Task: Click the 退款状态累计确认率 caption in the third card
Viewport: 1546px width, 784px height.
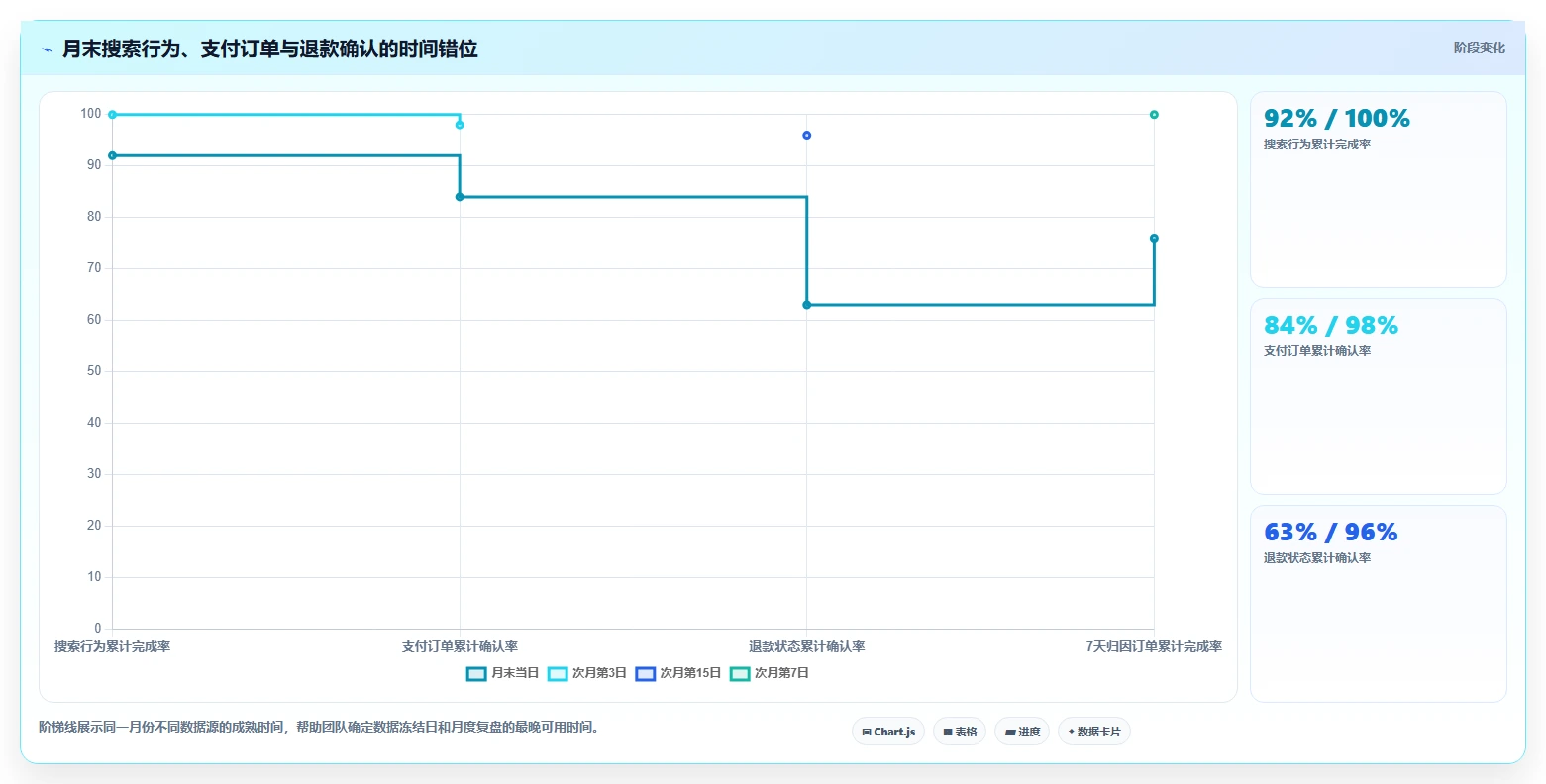Action: (x=1317, y=558)
